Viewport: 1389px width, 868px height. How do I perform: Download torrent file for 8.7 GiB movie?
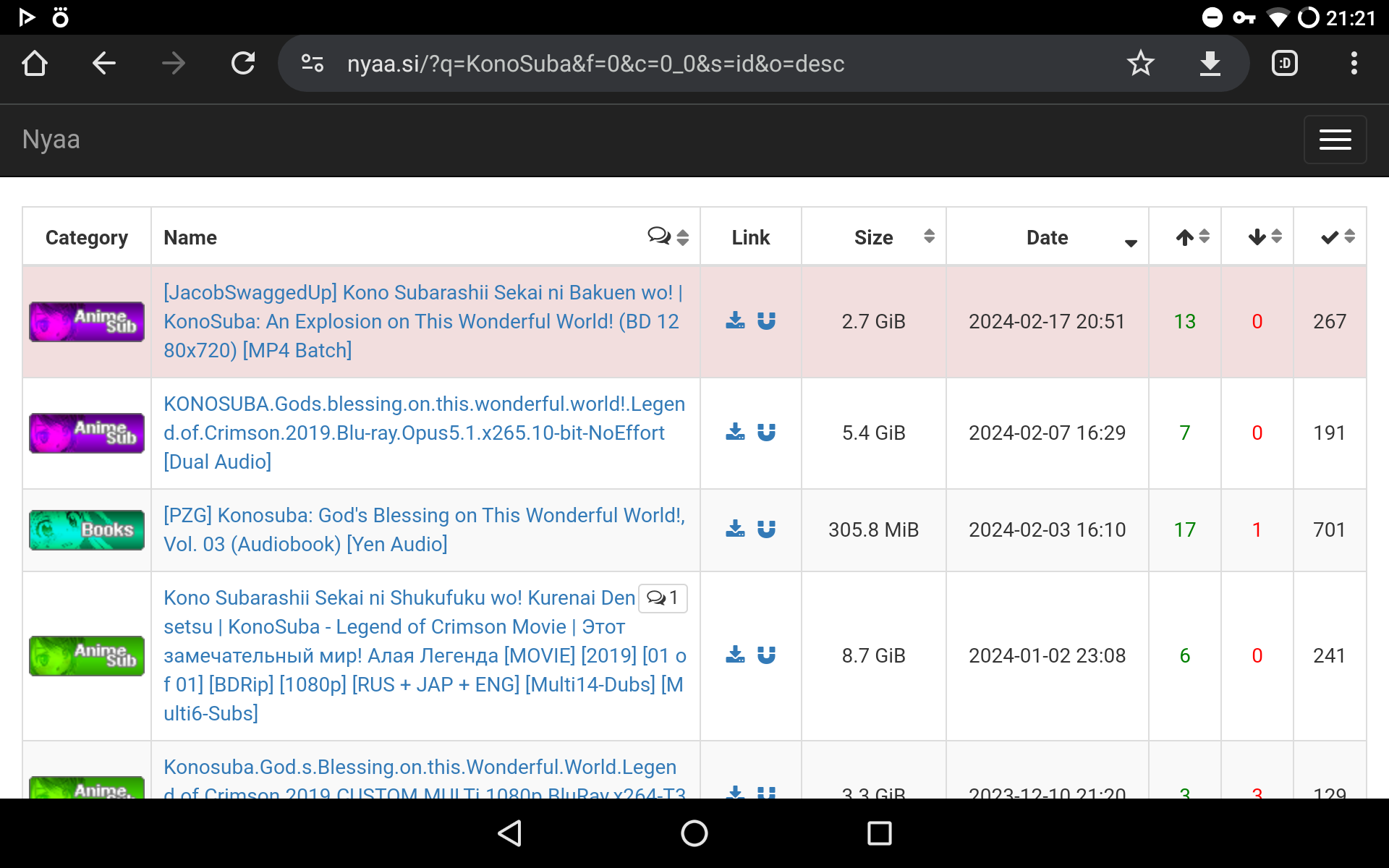[735, 655]
